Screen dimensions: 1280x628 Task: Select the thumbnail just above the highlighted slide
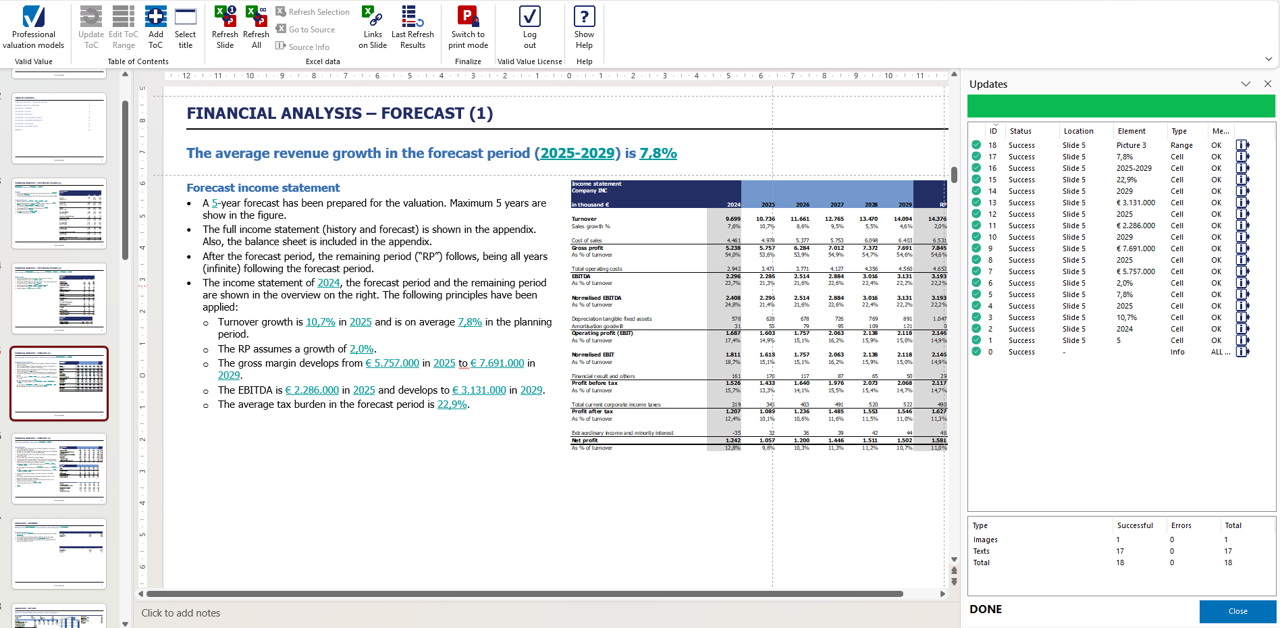(59, 299)
